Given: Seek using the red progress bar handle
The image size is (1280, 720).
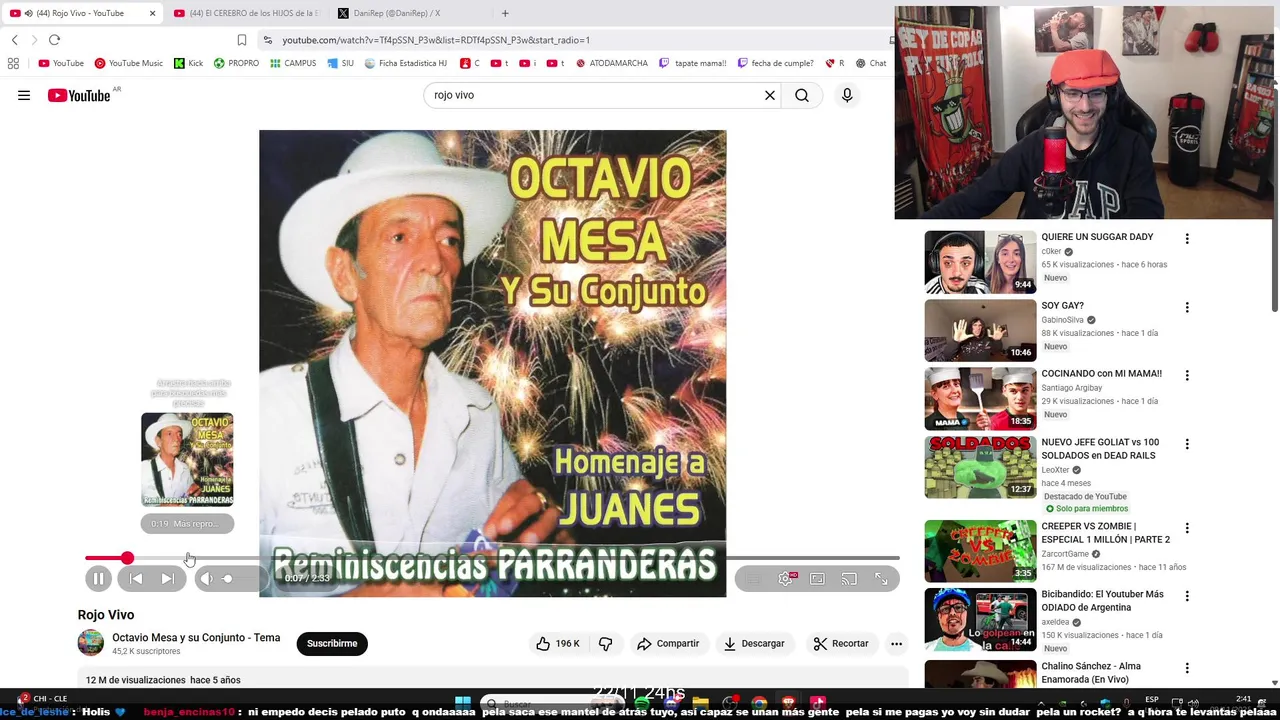Looking at the screenshot, I should tap(127, 558).
